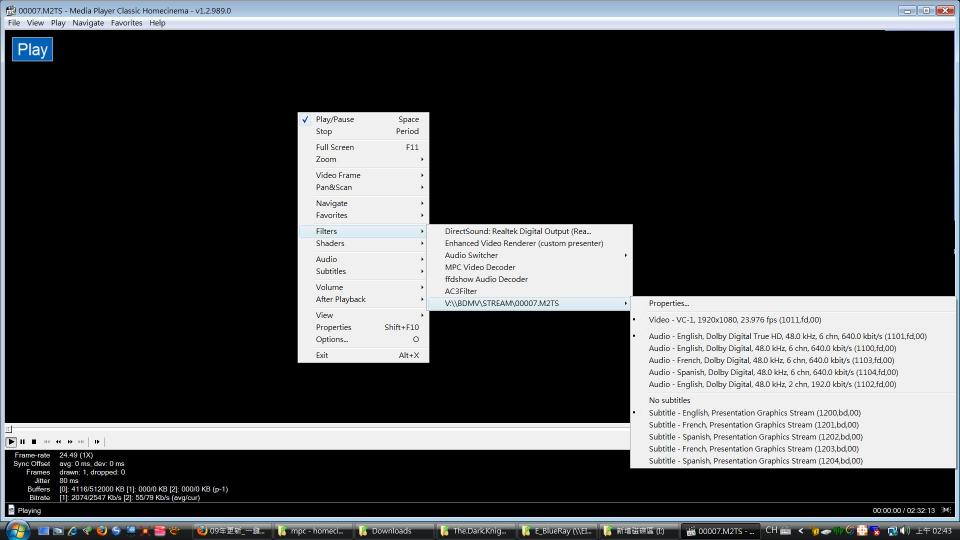
Task: Click the increase speed (fast-forward) icon
Action: pos(70,441)
